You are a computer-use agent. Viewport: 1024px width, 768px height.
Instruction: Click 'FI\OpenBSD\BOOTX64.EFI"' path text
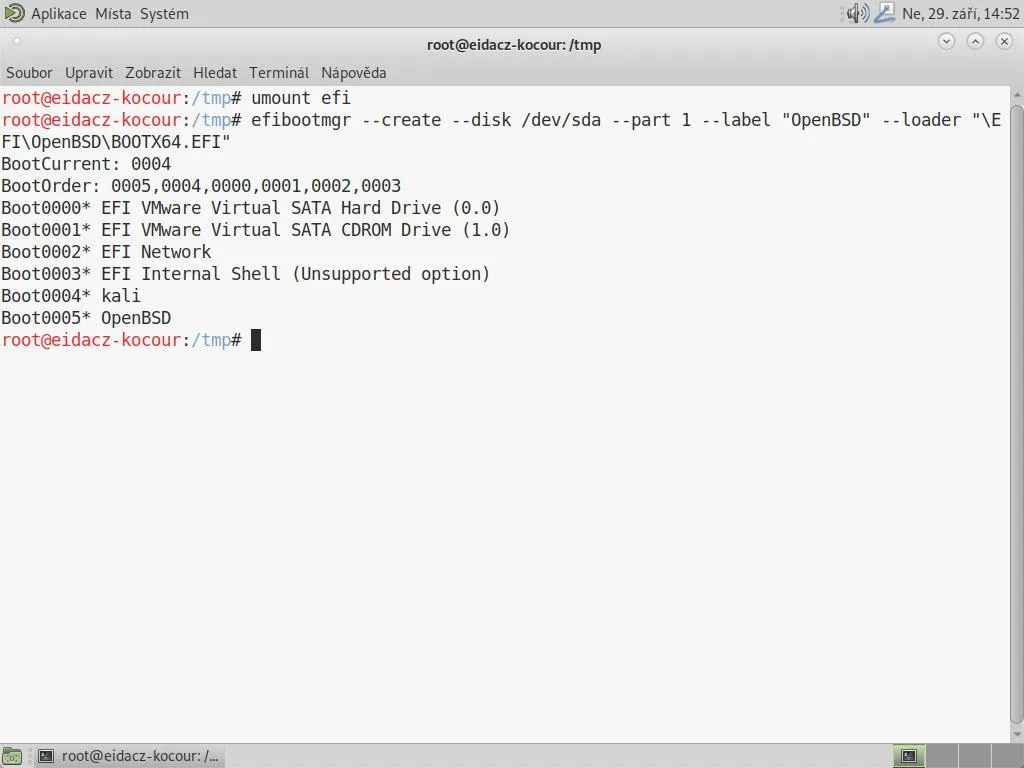(x=116, y=142)
